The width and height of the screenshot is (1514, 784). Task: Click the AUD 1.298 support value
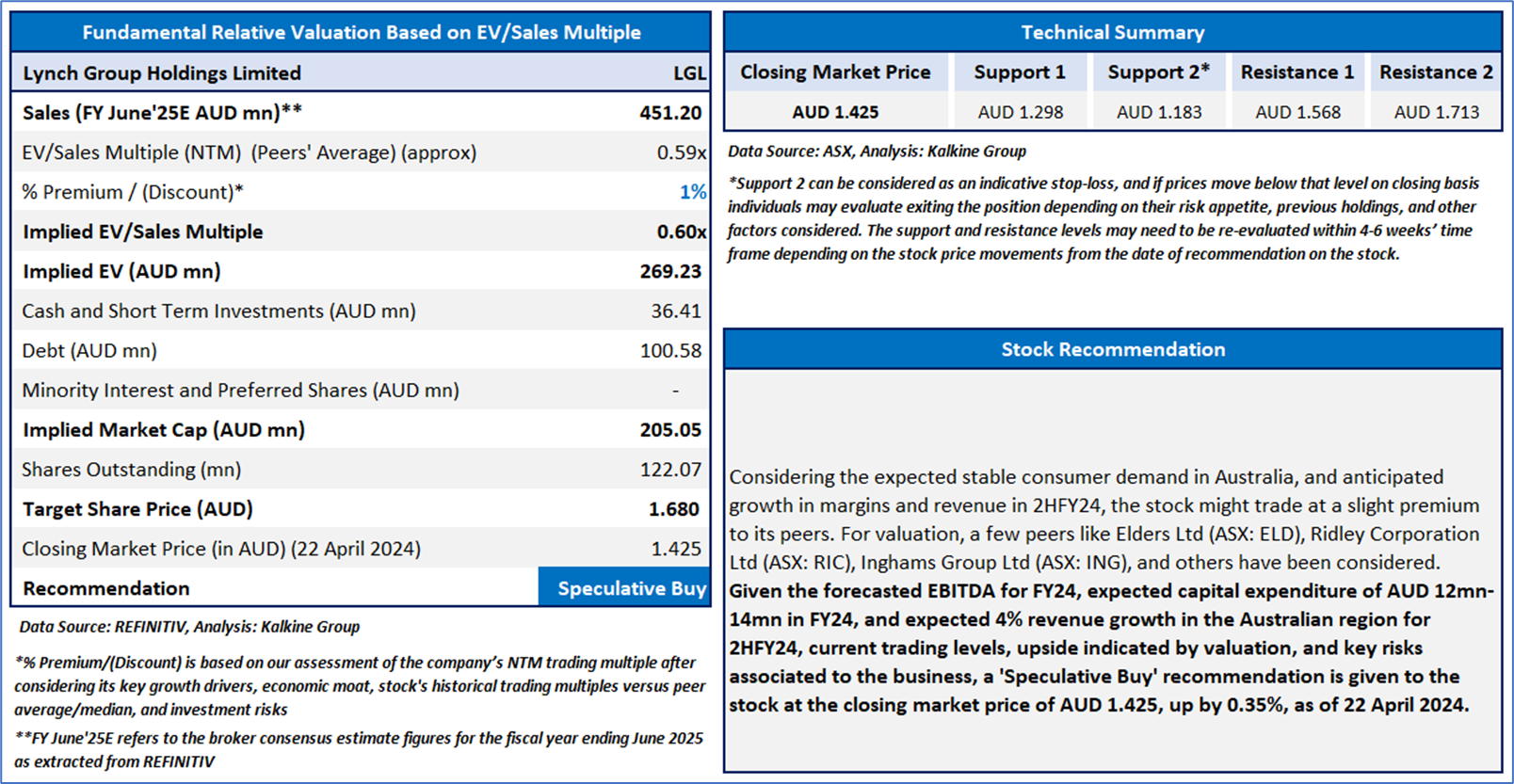pyautogui.click(x=1020, y=112)
